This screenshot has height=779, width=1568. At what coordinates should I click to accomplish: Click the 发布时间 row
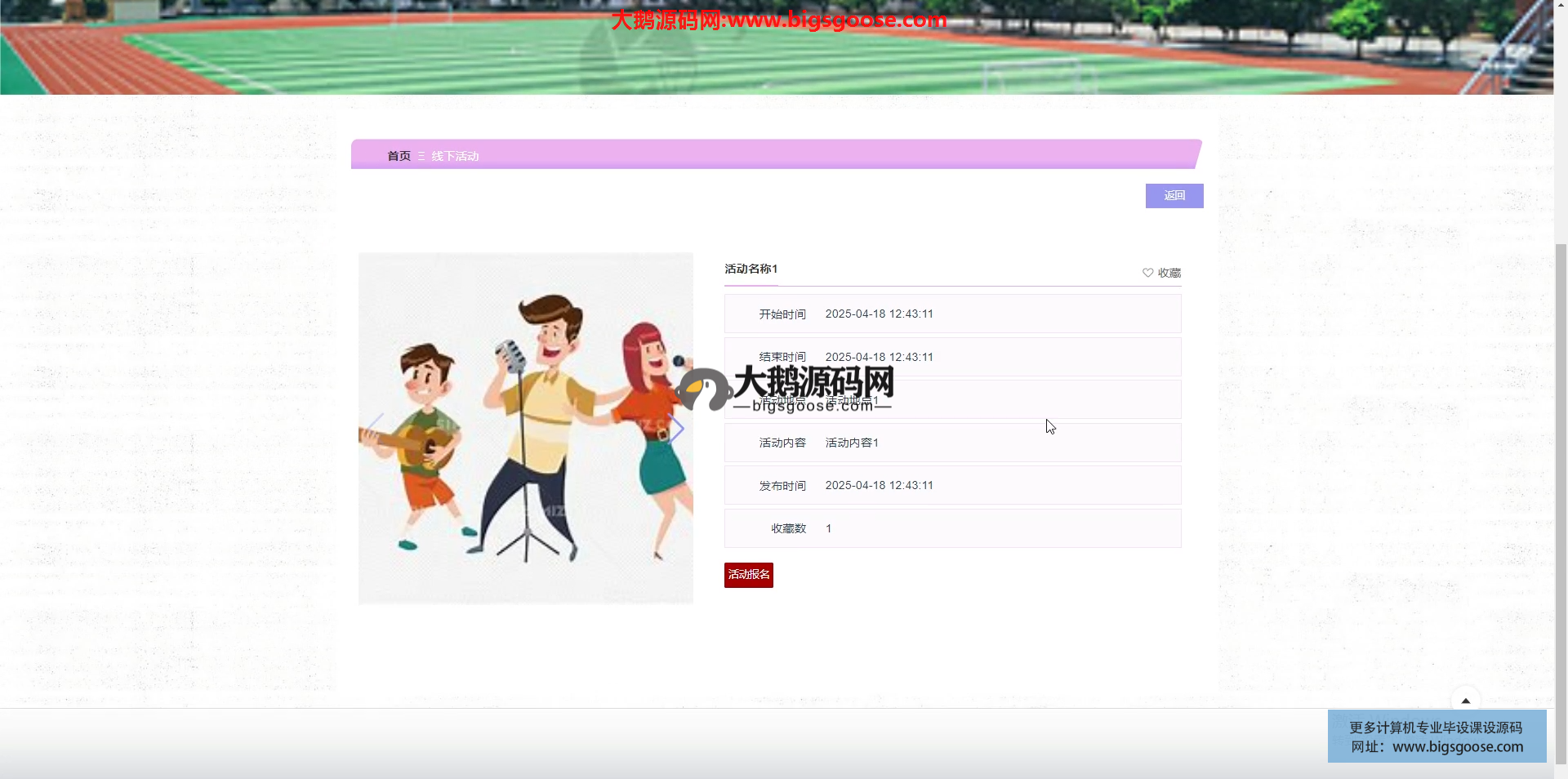point(952,485)
